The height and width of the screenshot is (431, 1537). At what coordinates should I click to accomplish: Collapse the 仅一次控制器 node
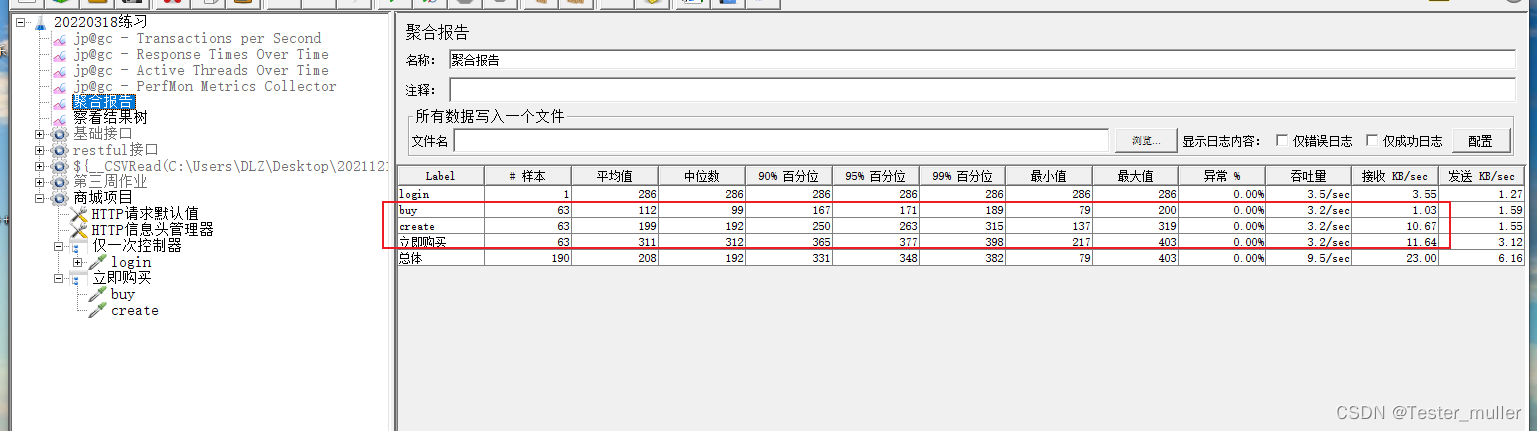(59, 246)
